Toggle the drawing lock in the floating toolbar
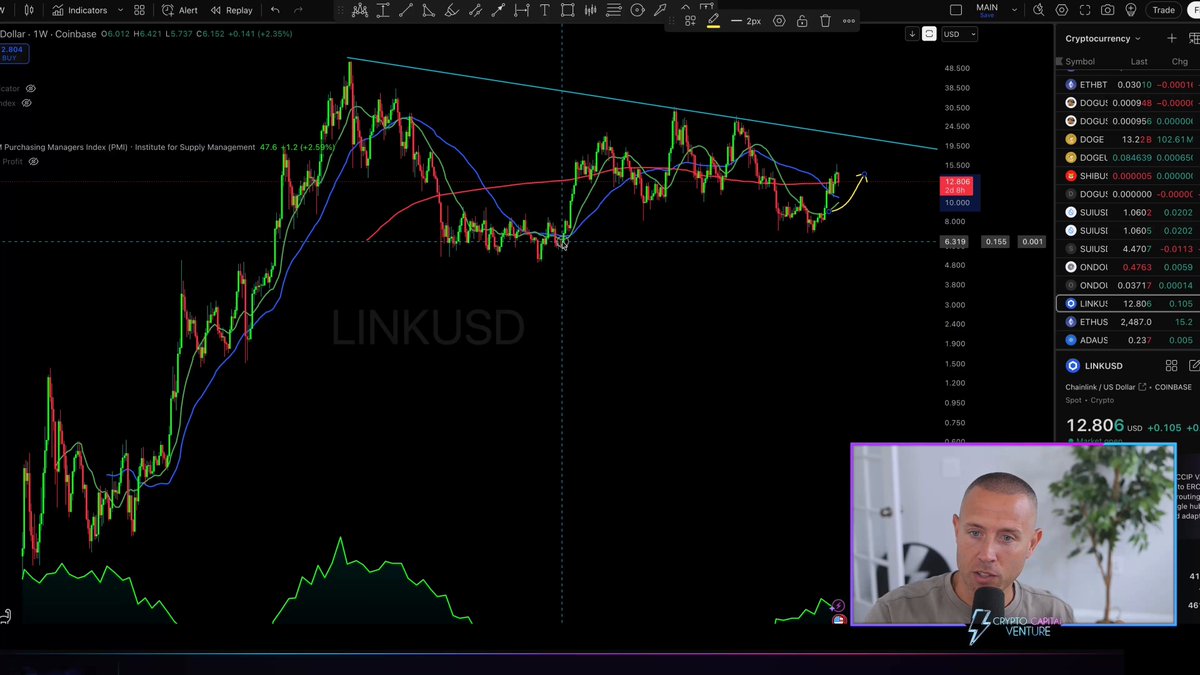This screenshot has width=1200, height=675. [802, 21]
